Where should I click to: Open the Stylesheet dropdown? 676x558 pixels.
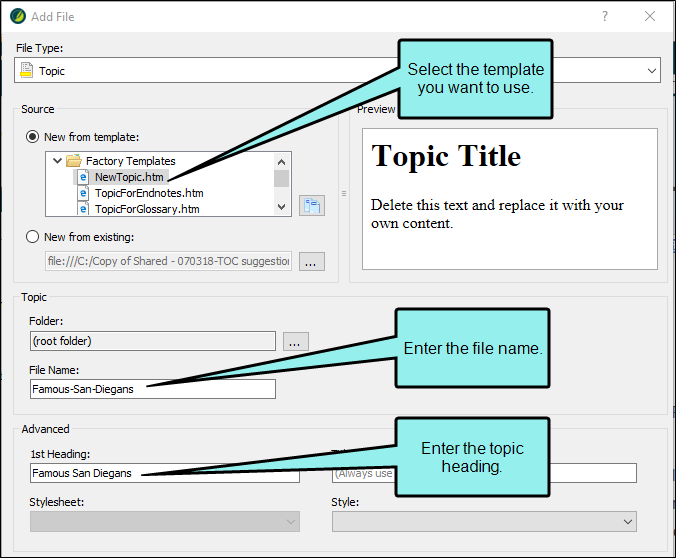(x=291, y=521)
